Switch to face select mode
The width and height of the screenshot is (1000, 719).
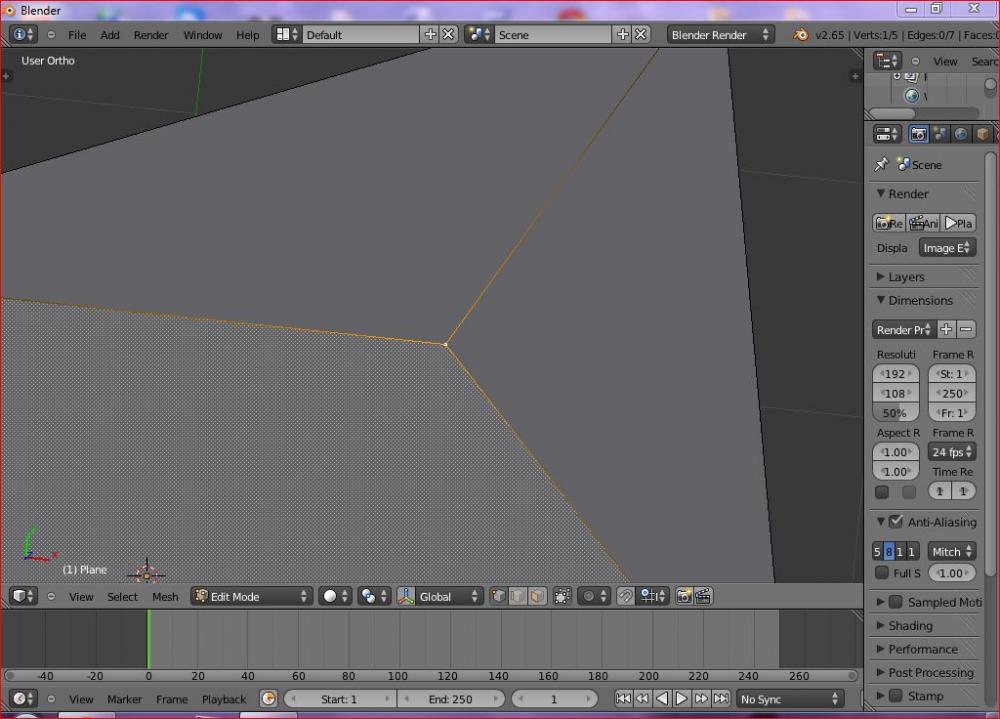[538, 596]
